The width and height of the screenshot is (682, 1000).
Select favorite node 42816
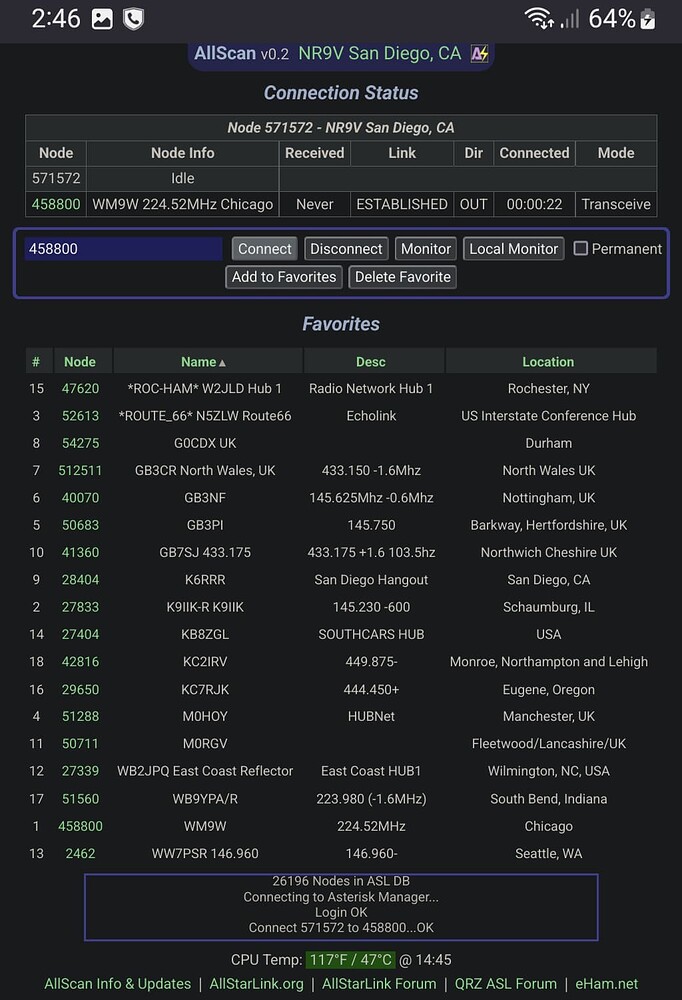[x=80, y=662]
